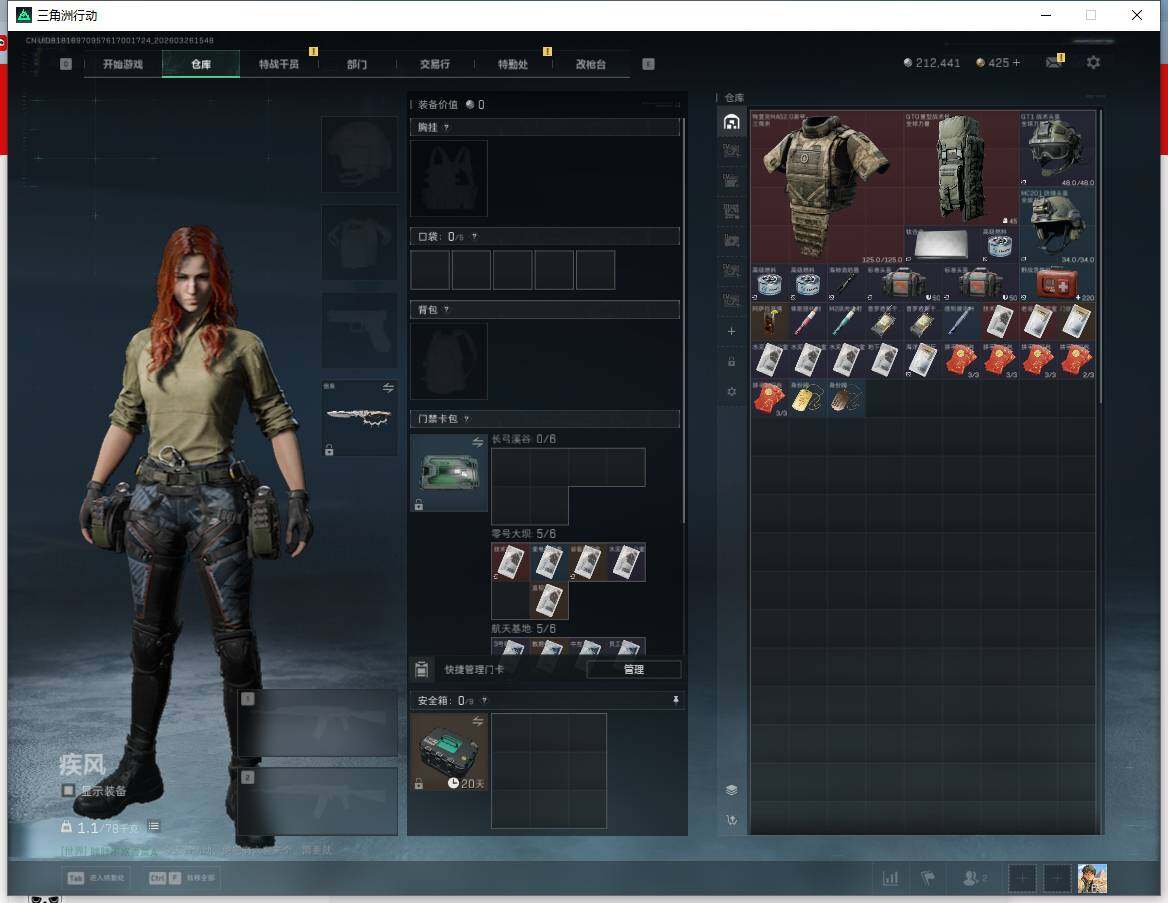The width and height of the screenshot is (1168, 903).
Task: Click the player avatar in bottom bar
Action: [x=1092, y=878]
